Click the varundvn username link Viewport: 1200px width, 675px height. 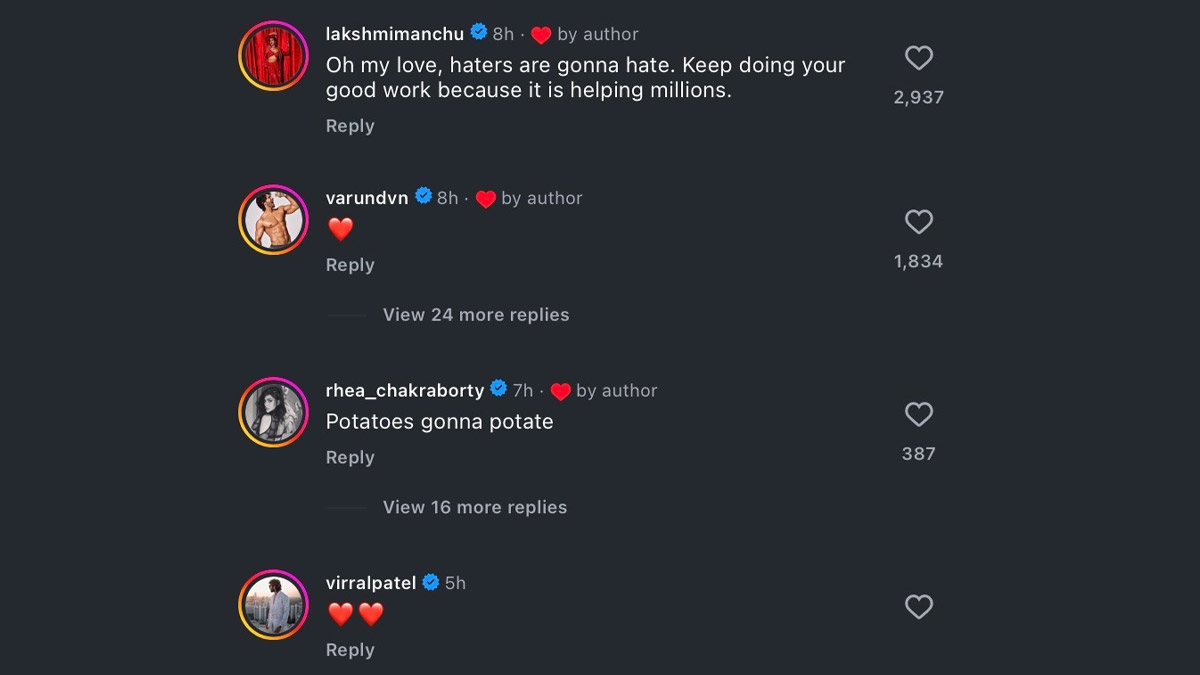[367, 198]
